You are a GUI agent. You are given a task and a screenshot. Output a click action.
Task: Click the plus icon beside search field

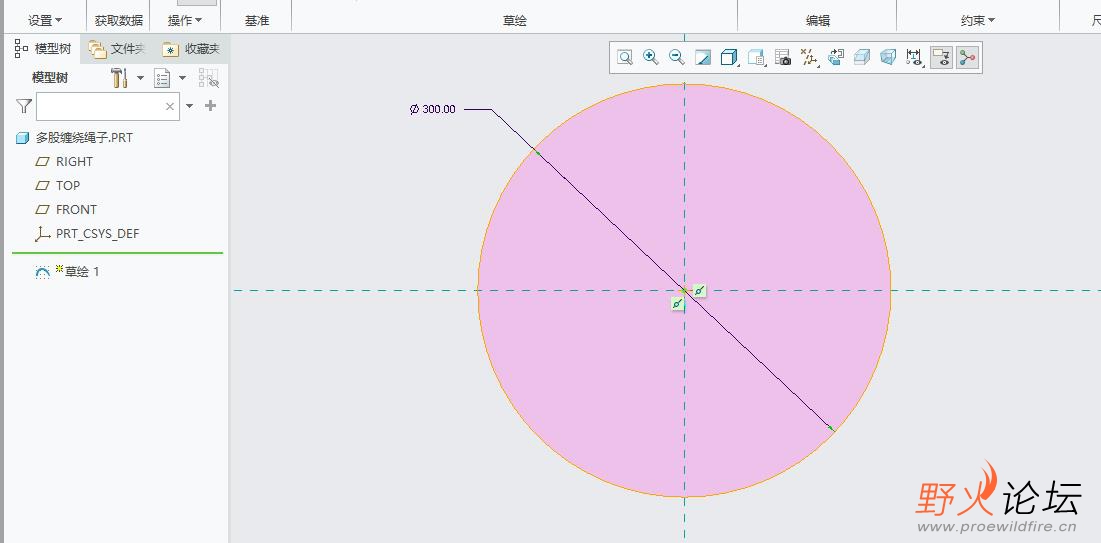[x=210, y=106]
